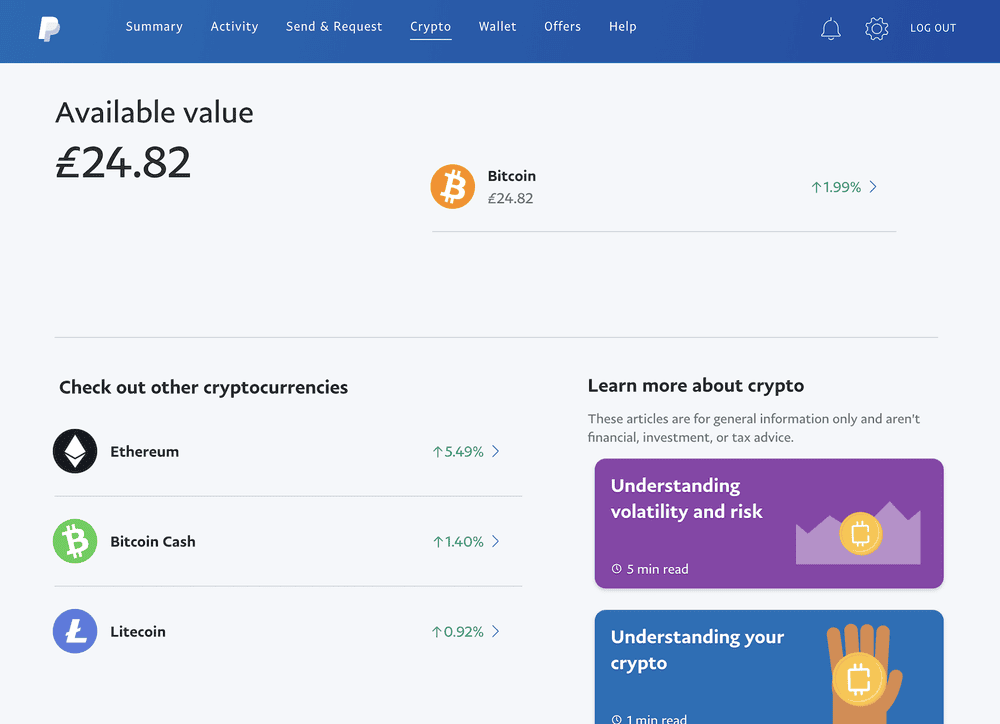Click the PayPal logo

49,28
